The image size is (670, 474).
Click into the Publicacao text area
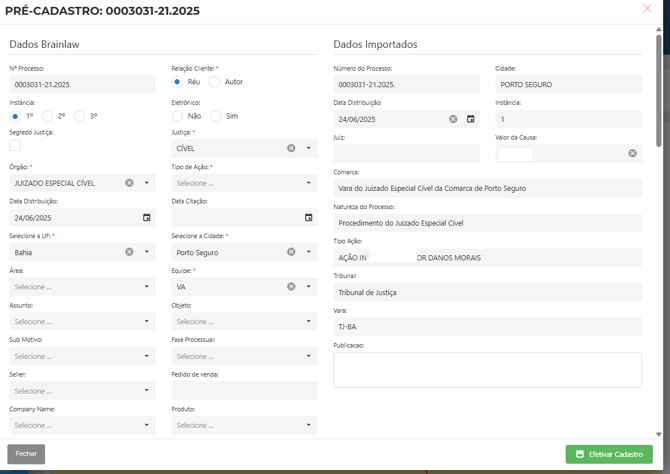(487, 369)
